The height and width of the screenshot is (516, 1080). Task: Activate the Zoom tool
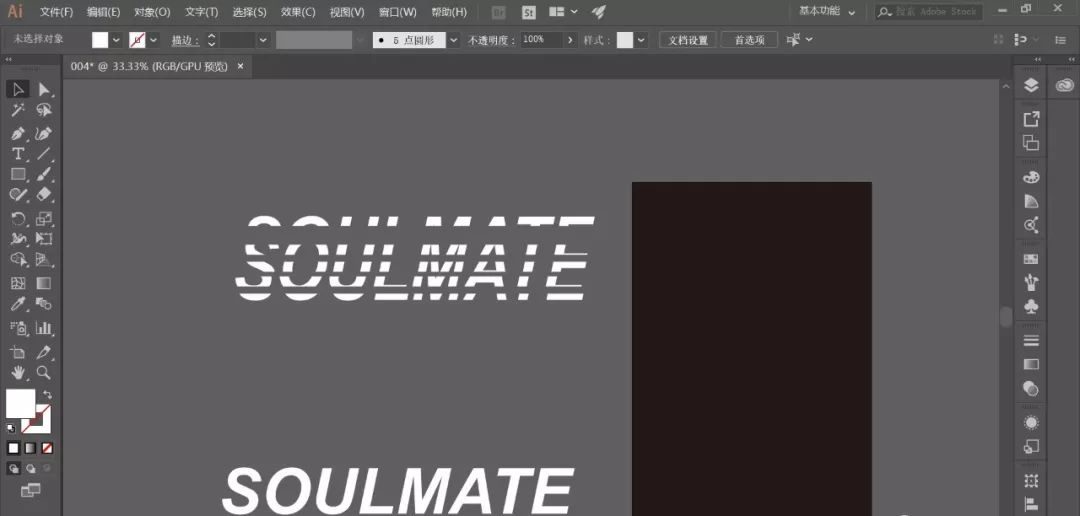click(44, 373)
